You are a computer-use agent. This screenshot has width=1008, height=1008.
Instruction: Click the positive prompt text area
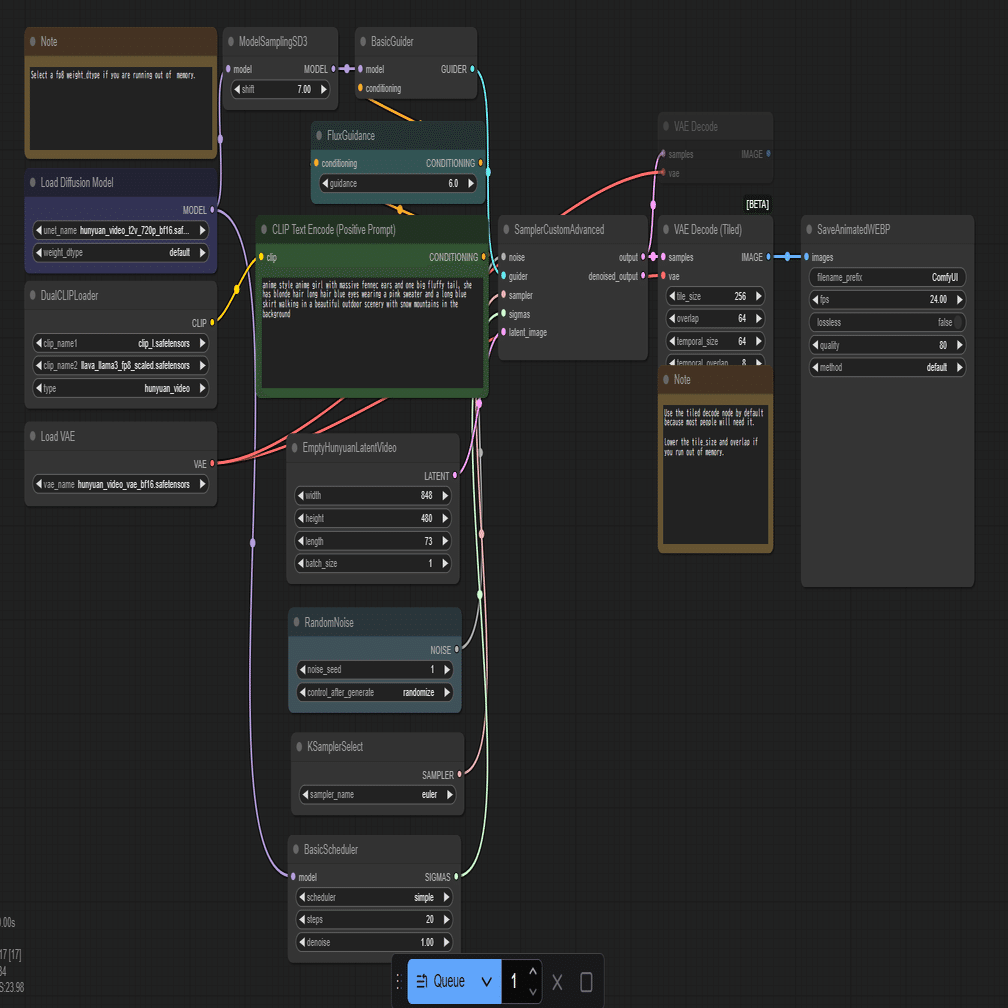click(x=372, y=332)
